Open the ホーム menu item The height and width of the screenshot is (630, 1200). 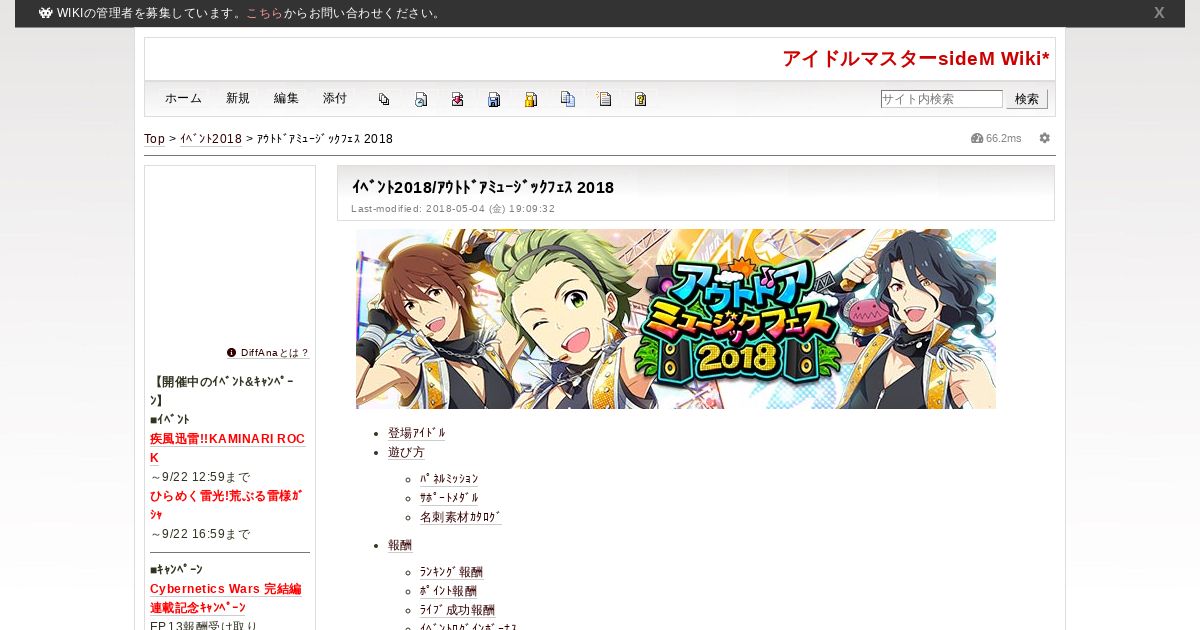click(183, 98)
